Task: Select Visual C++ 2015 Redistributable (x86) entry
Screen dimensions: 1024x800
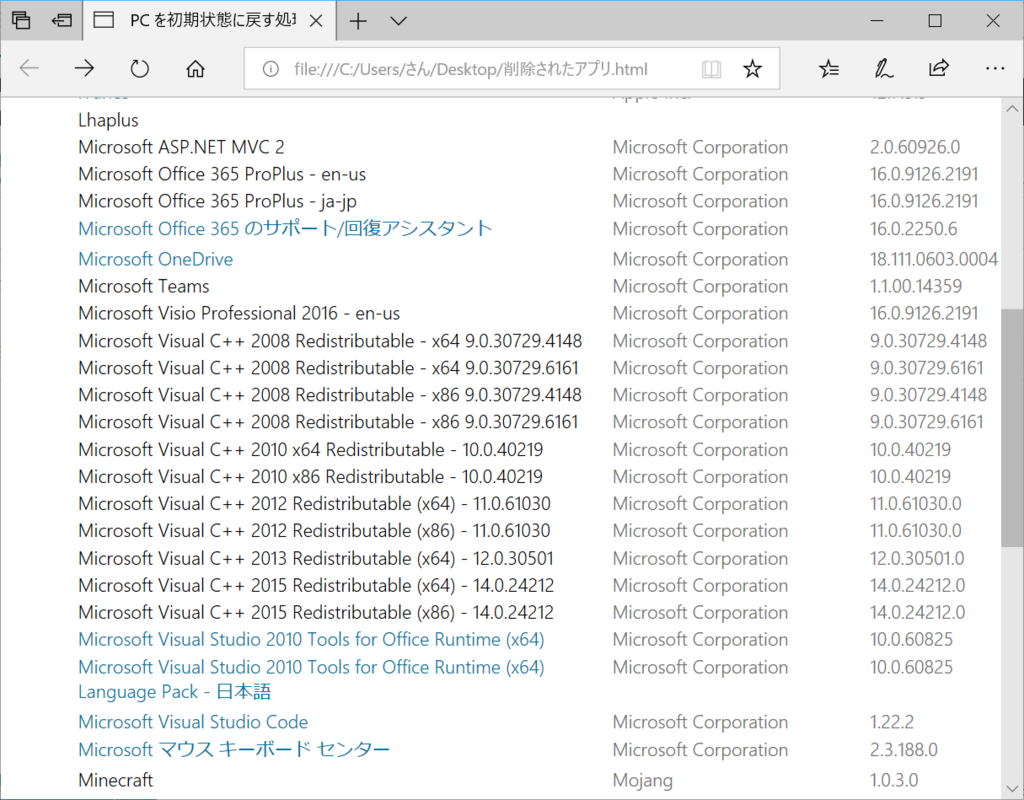Action: pyautogui.click(x=316, y=613)
